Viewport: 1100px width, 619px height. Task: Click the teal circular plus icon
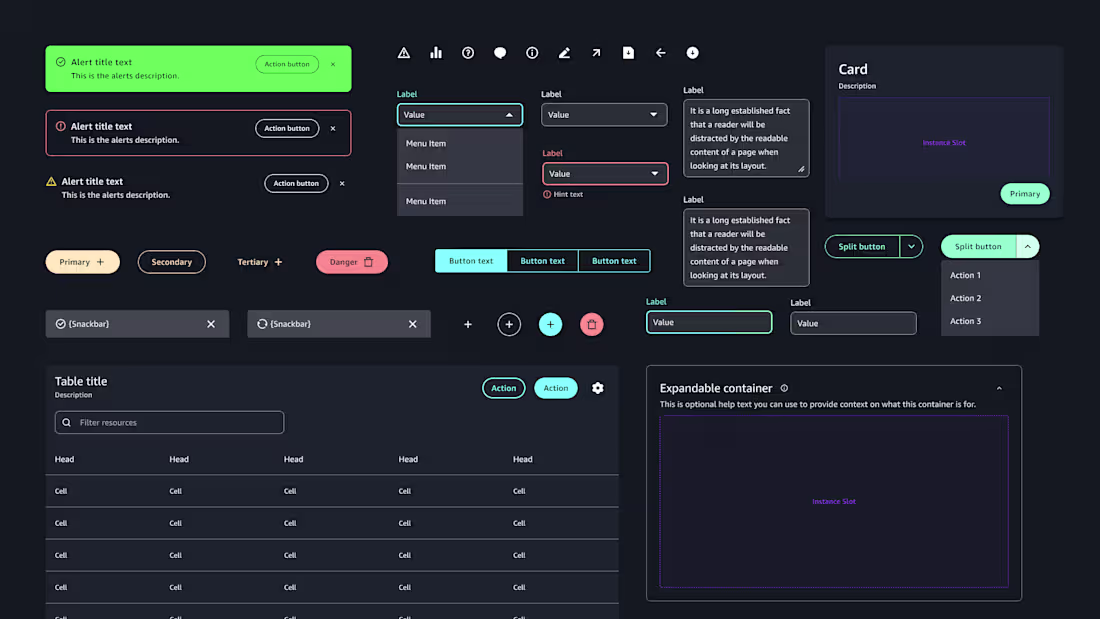[550, 324]
